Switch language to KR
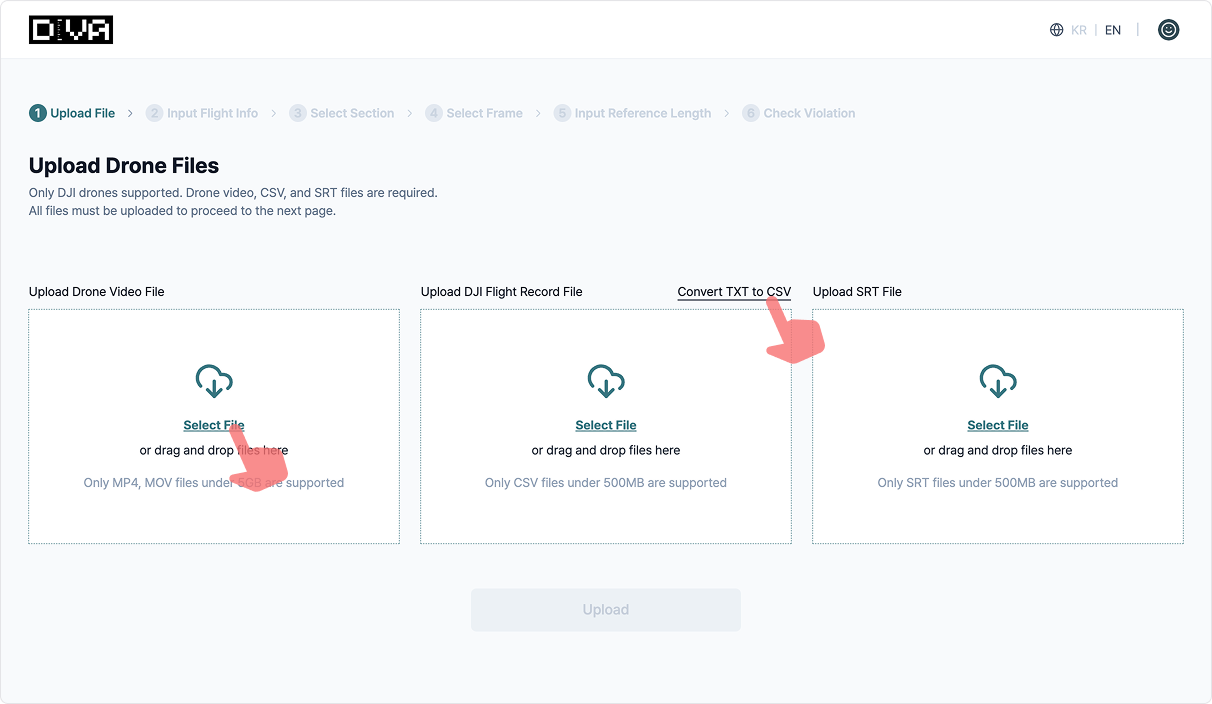The height and width of the screenshot is (704, 1212). coord(1079,30)
